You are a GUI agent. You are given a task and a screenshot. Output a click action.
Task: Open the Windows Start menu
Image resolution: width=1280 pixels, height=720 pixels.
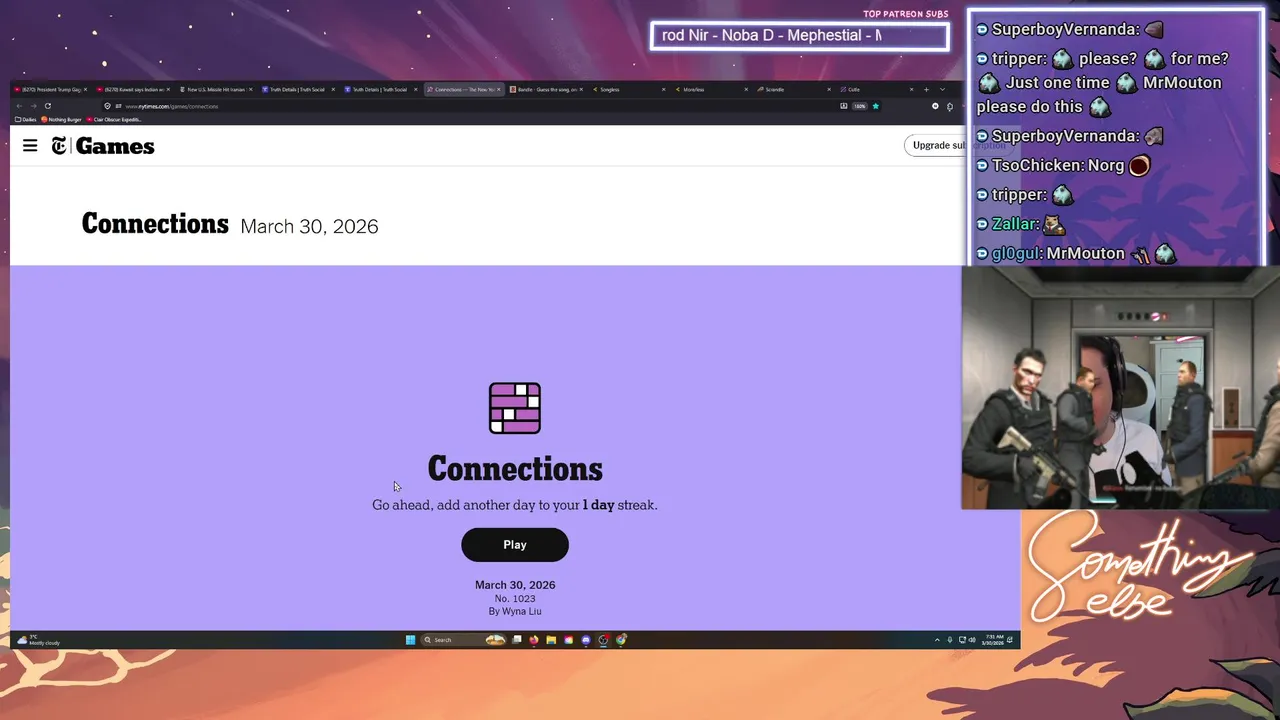coord(410,640)
